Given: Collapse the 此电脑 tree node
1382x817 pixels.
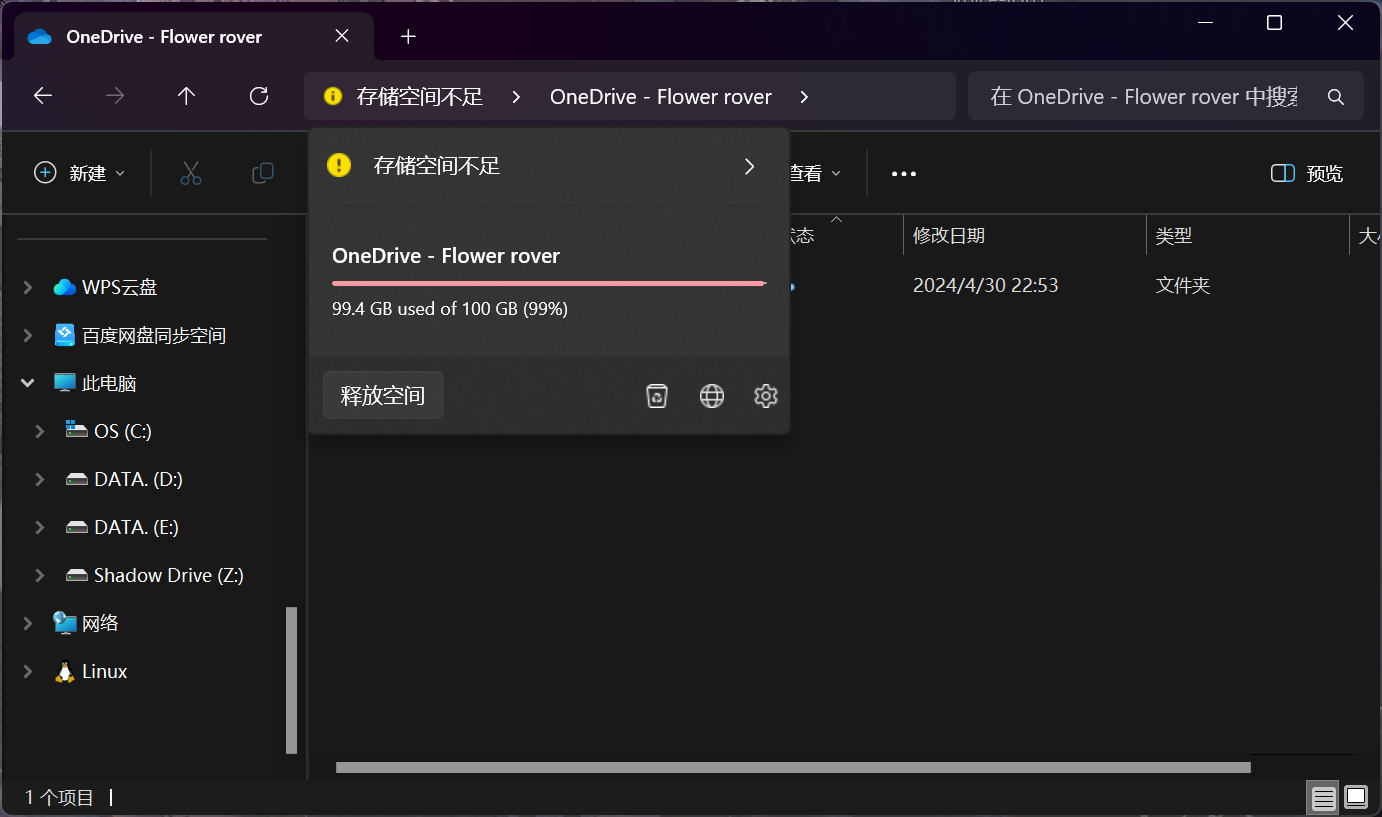Looking at the screenshot, I should pos(28,383).
